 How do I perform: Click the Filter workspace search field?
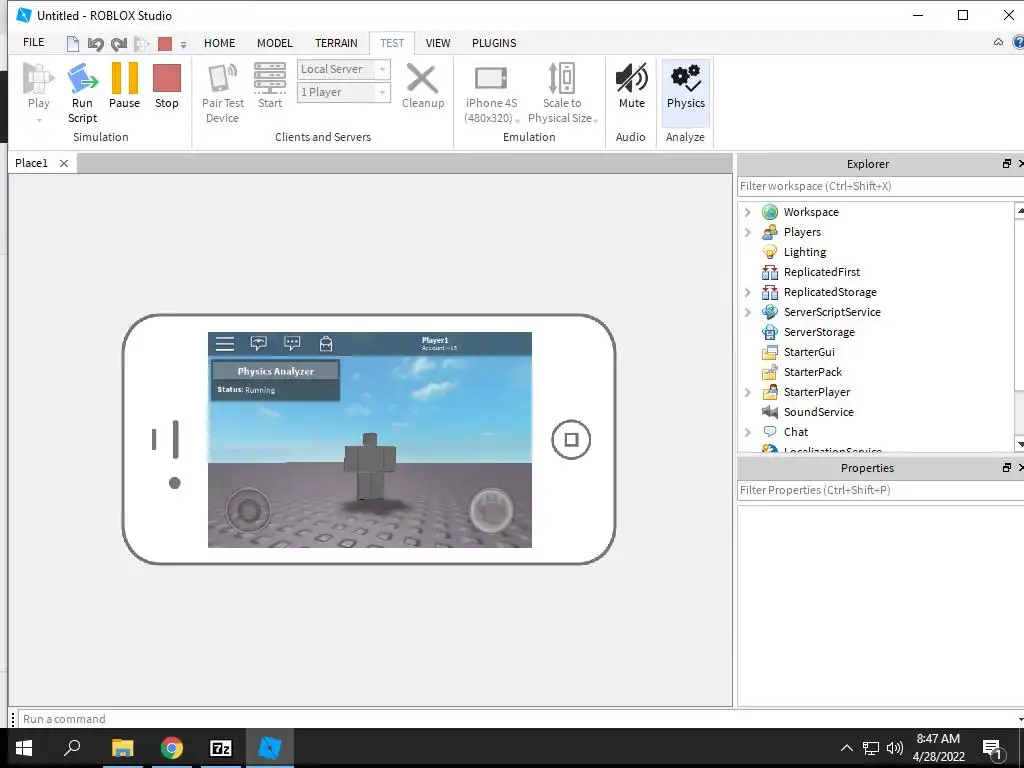pyautogui.click(x=880, y=186)
